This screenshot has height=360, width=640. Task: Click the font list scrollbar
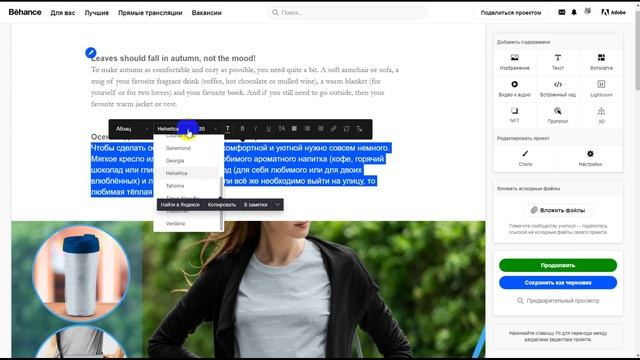221,203
